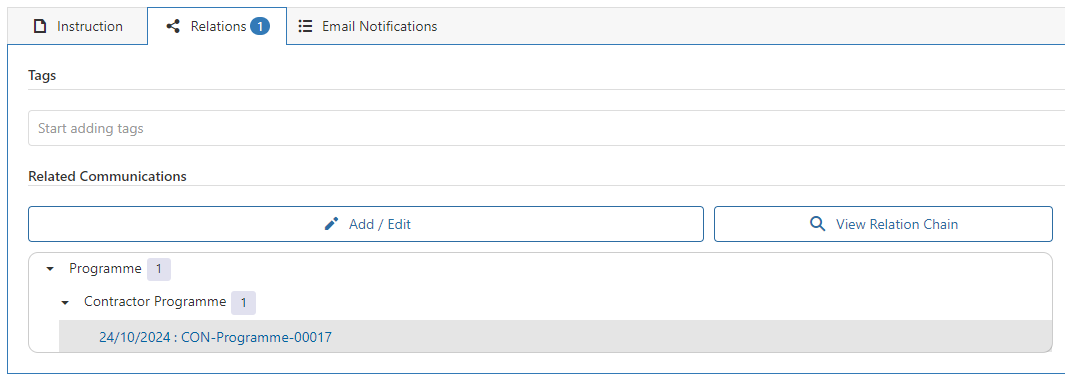Click the Add / Edit button
The width and height of the screenshot is (1065, 389).
365,224
